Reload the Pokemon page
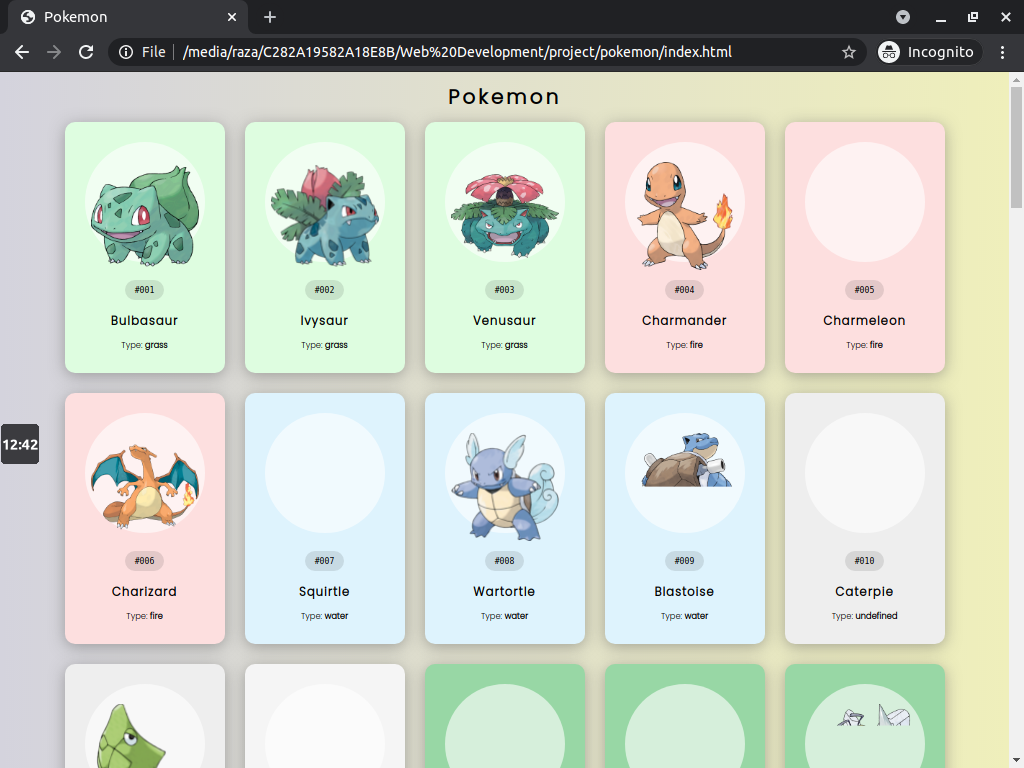The height and width of the screenshot is (768, 1024). coord(86,52)
